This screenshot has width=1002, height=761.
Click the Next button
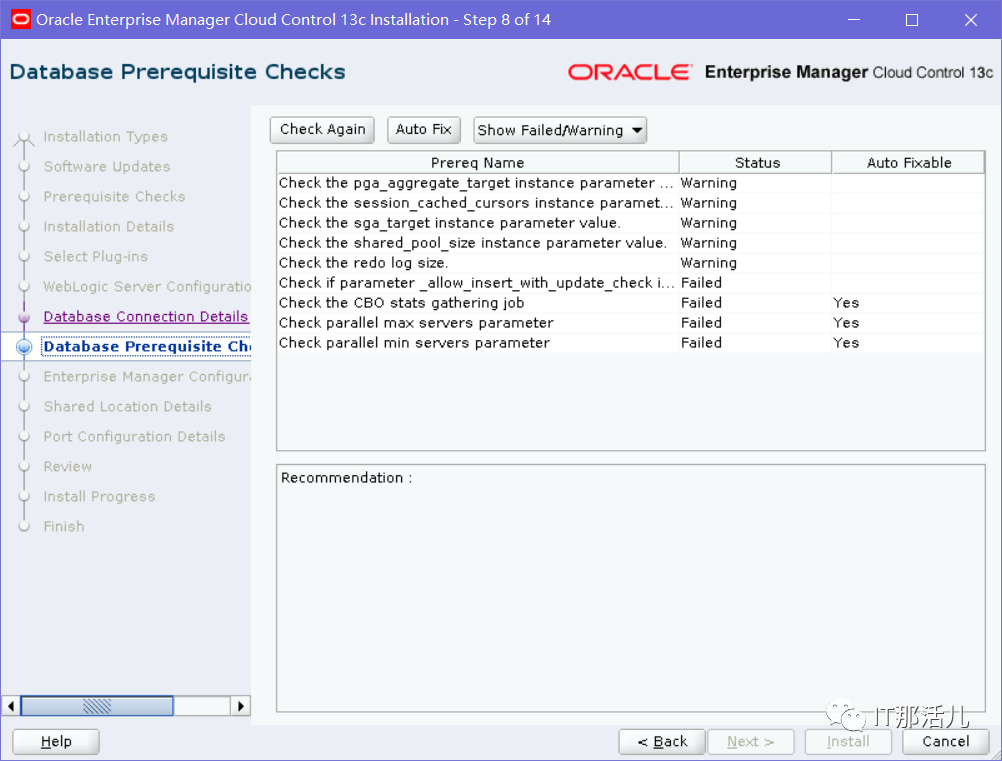click(750, 742)
